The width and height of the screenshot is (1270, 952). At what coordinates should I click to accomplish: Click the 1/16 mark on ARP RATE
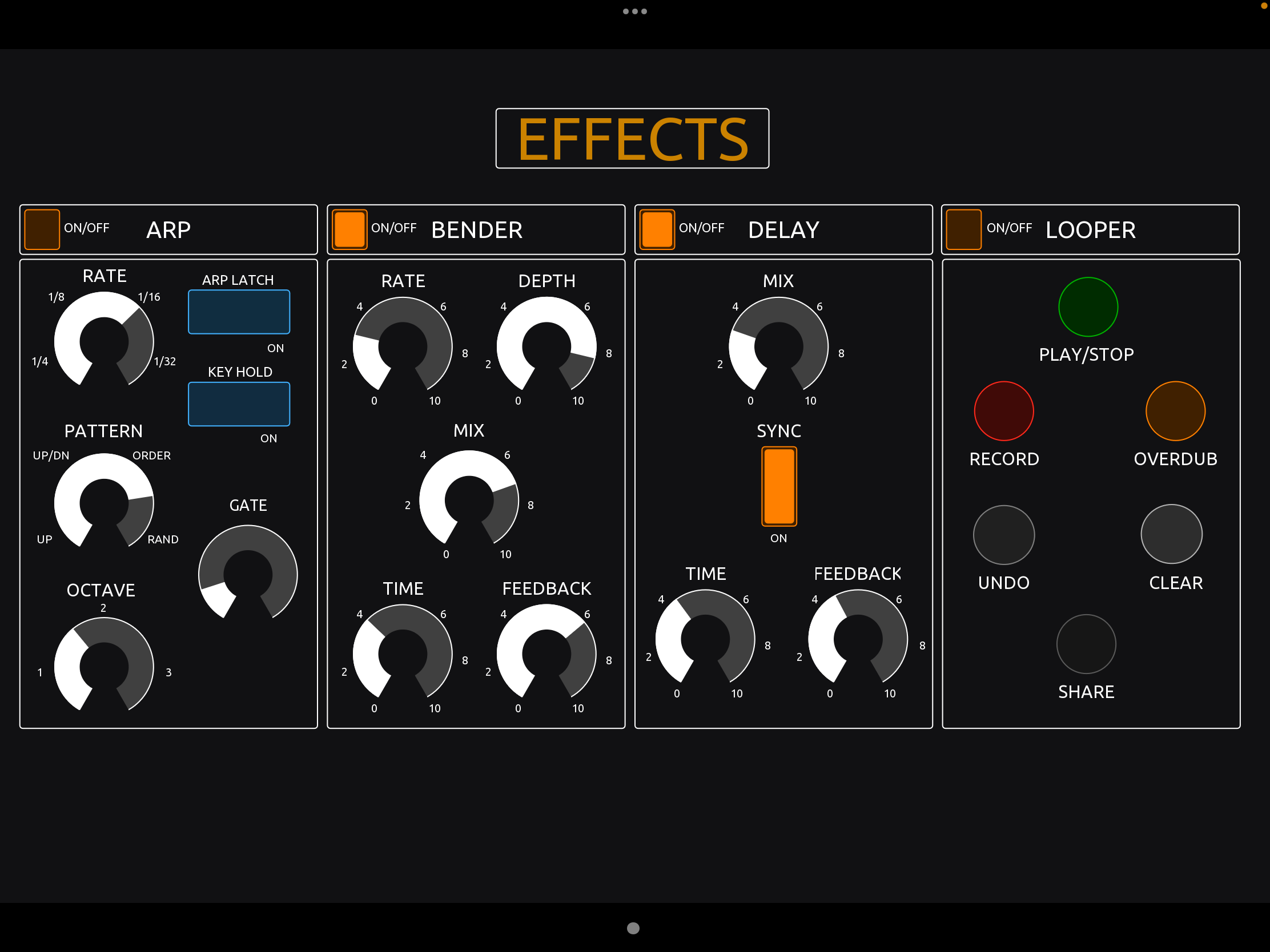pyautogui.click(x=149, y=297)
